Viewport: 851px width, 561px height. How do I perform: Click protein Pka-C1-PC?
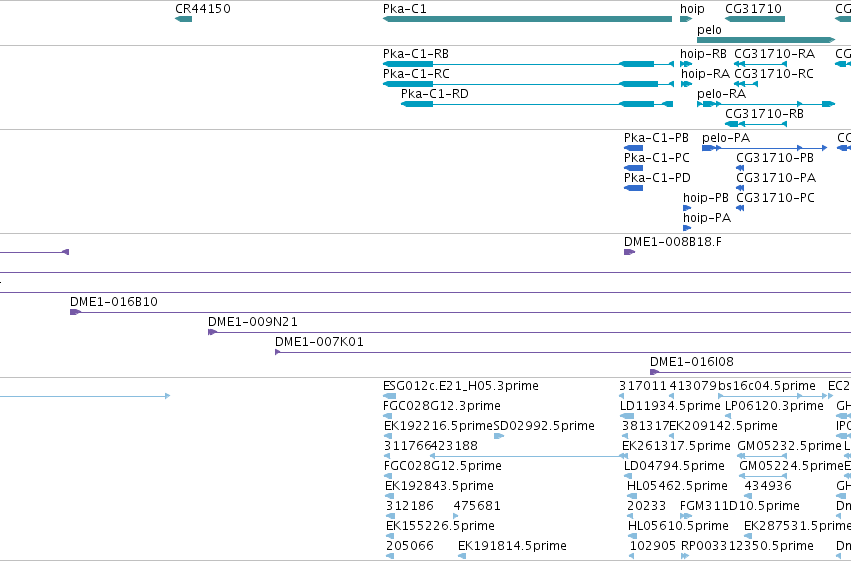click(633, 168)
